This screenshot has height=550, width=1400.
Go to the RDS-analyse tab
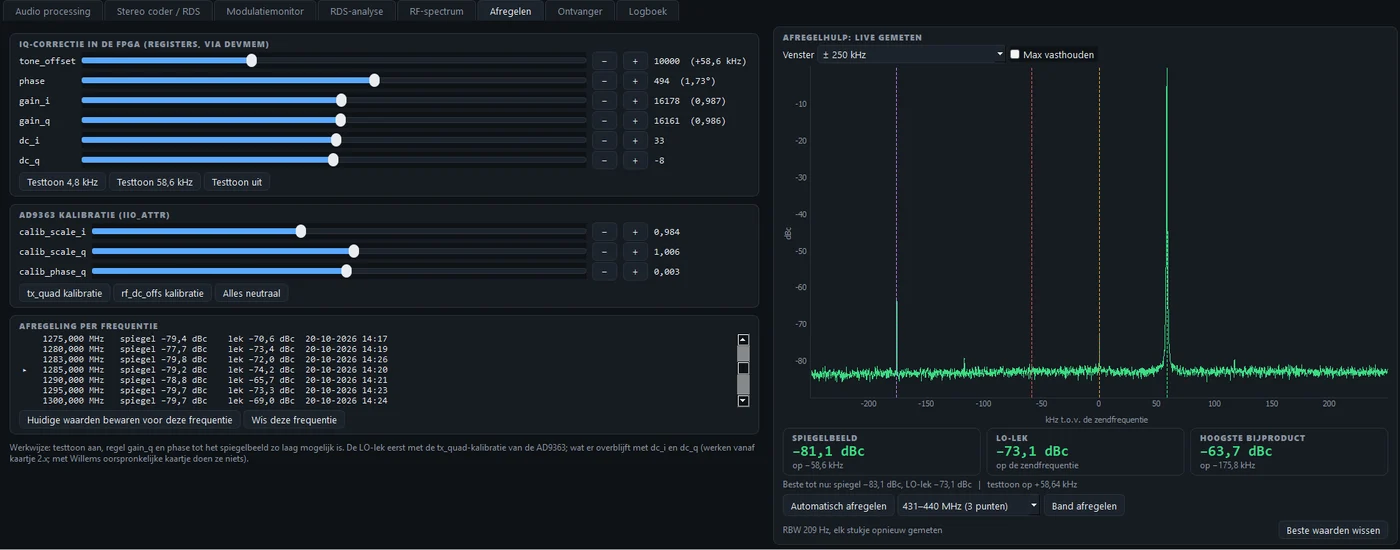pyautogui.click(x=358, y=11)
